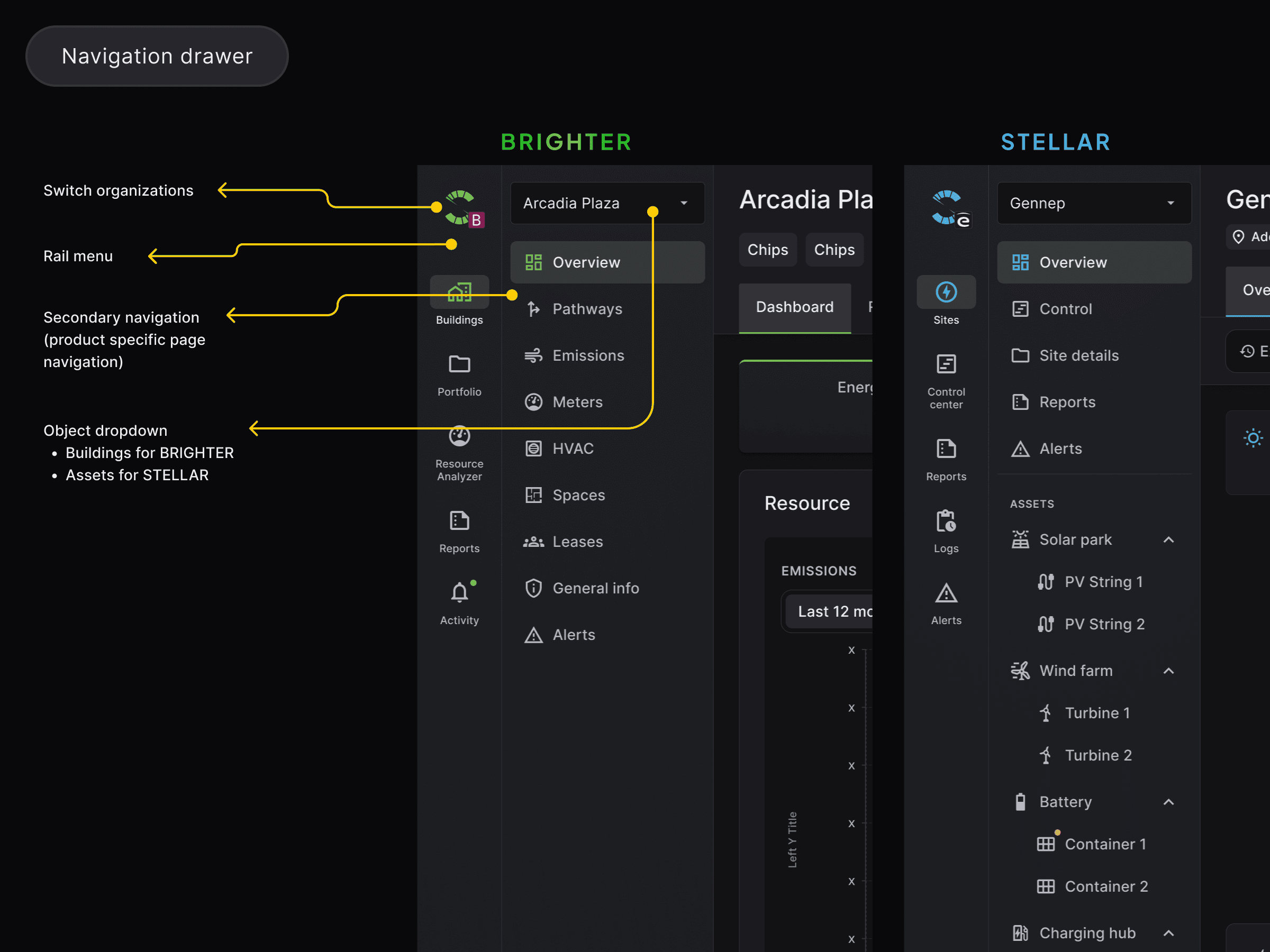Collapse the Solar park asset group
1270x952 pixels.
(x=1168, y=540)
